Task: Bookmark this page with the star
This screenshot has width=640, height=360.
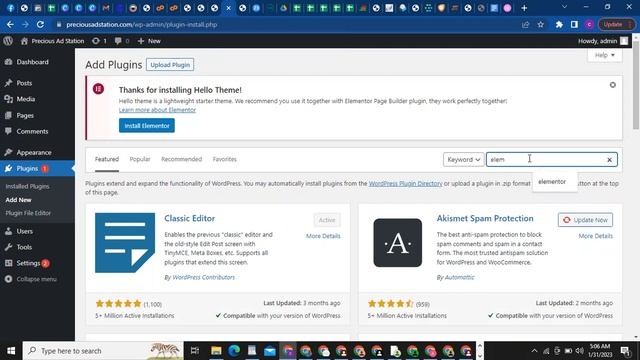Action: (540, 24)
